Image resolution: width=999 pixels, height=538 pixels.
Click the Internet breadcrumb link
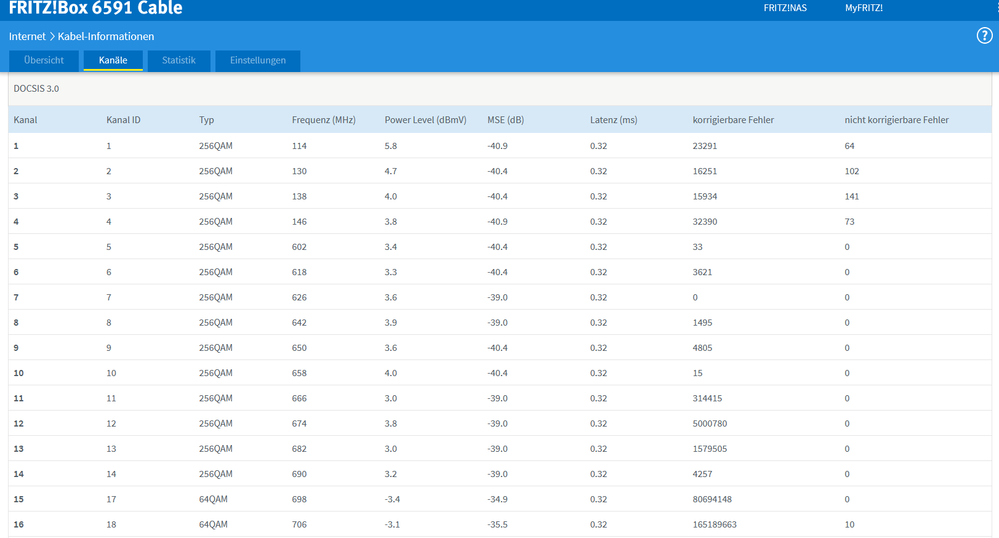click(x=27, y=36)
